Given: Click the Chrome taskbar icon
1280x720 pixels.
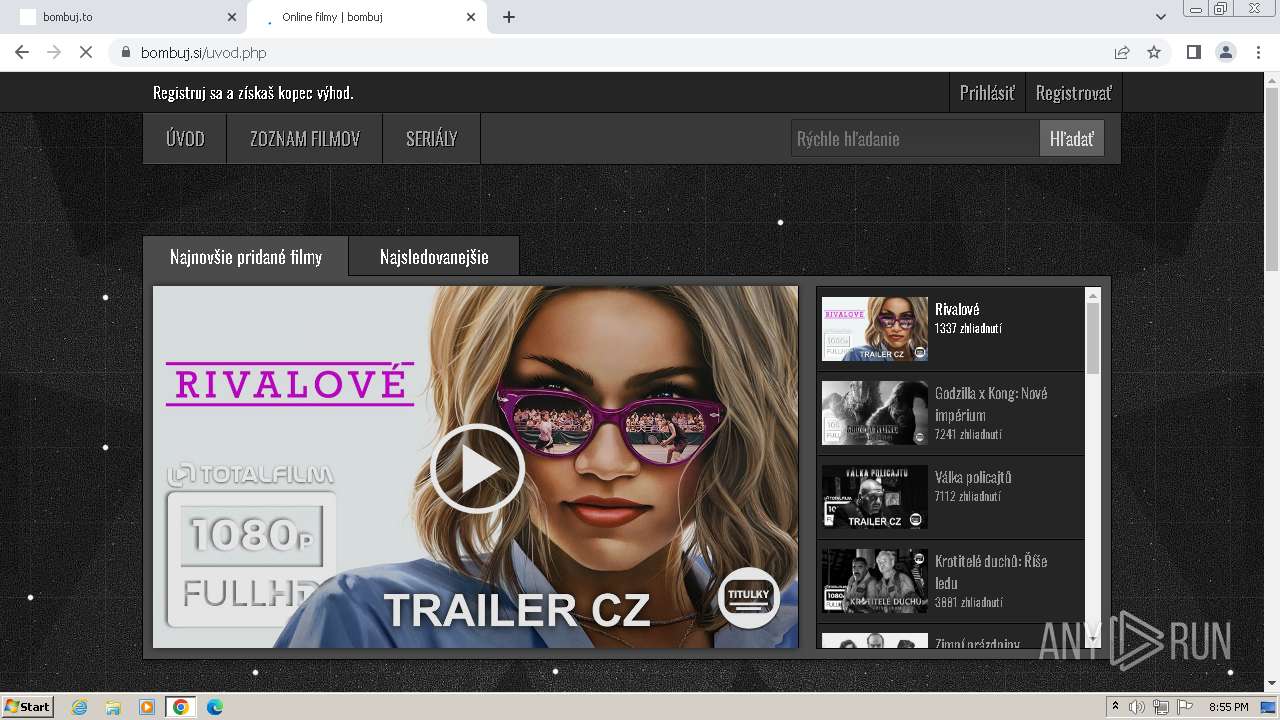Looking at the screenshot, I should 180,707.
